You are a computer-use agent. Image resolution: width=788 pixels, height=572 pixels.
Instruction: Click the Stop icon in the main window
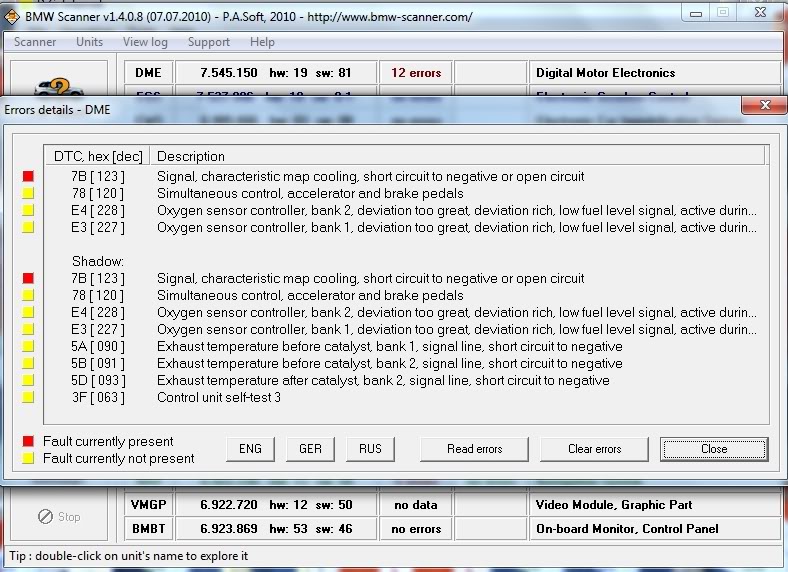click(45, 516)
